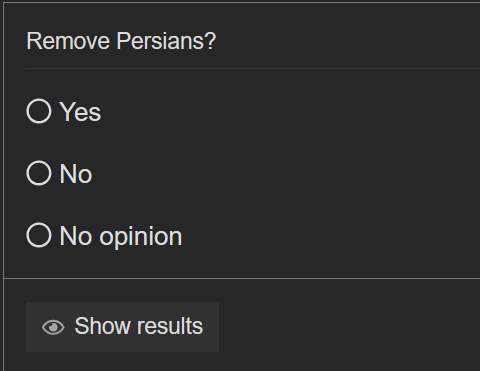The width and height of the screenshot is (480, 371).
Task: Select the Yes radio button
Action: 39,111
